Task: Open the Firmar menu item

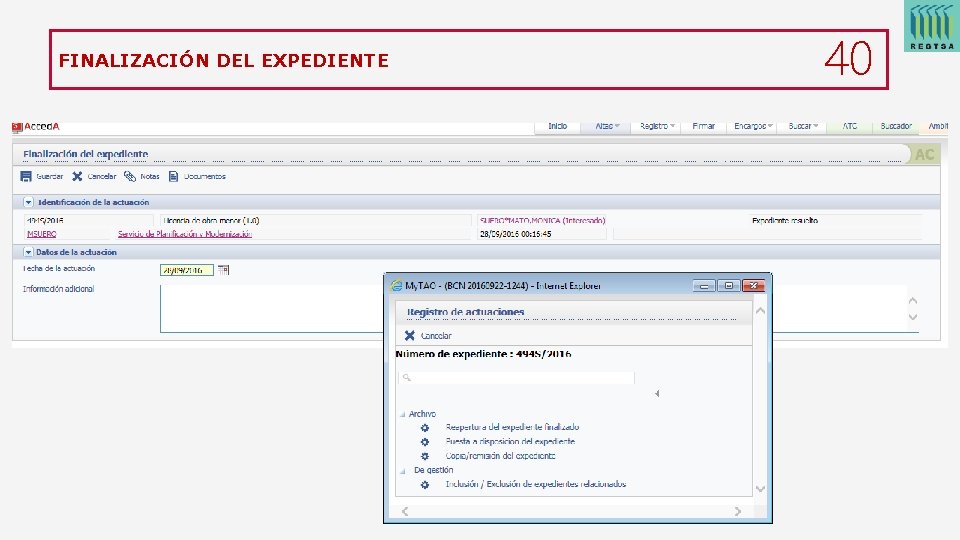Action: tap(703, 126)
